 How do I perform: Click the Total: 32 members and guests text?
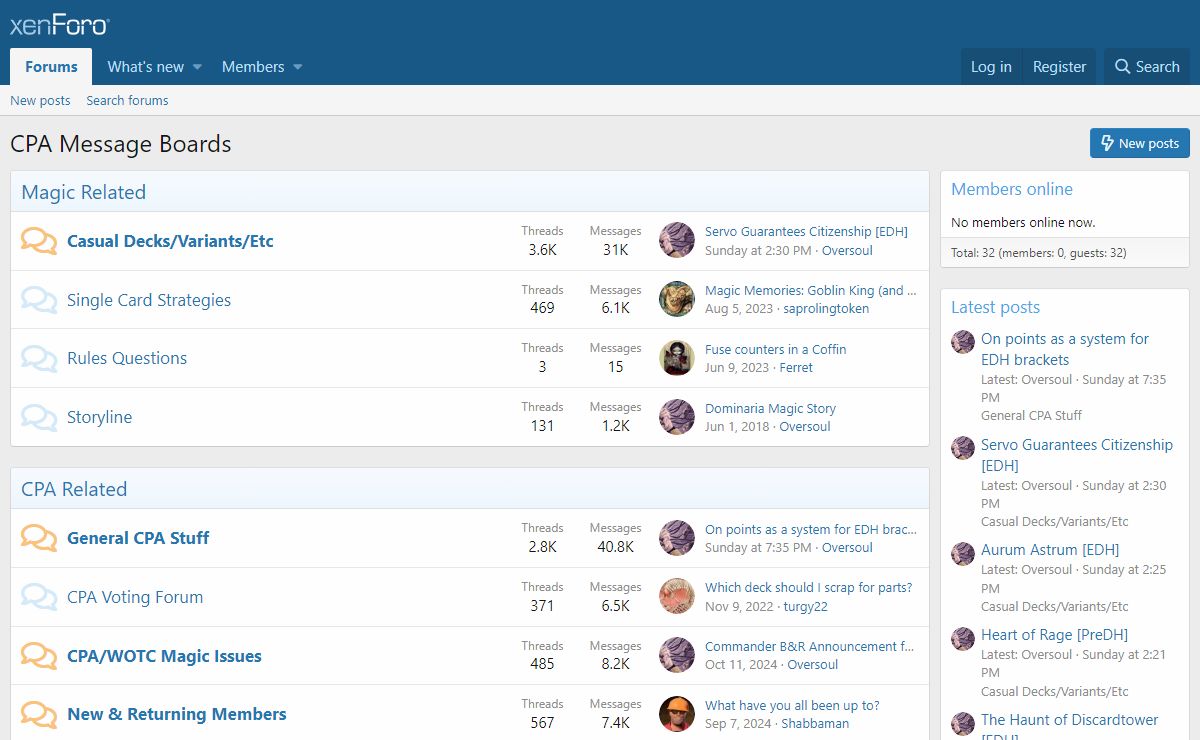[1038, 253]
